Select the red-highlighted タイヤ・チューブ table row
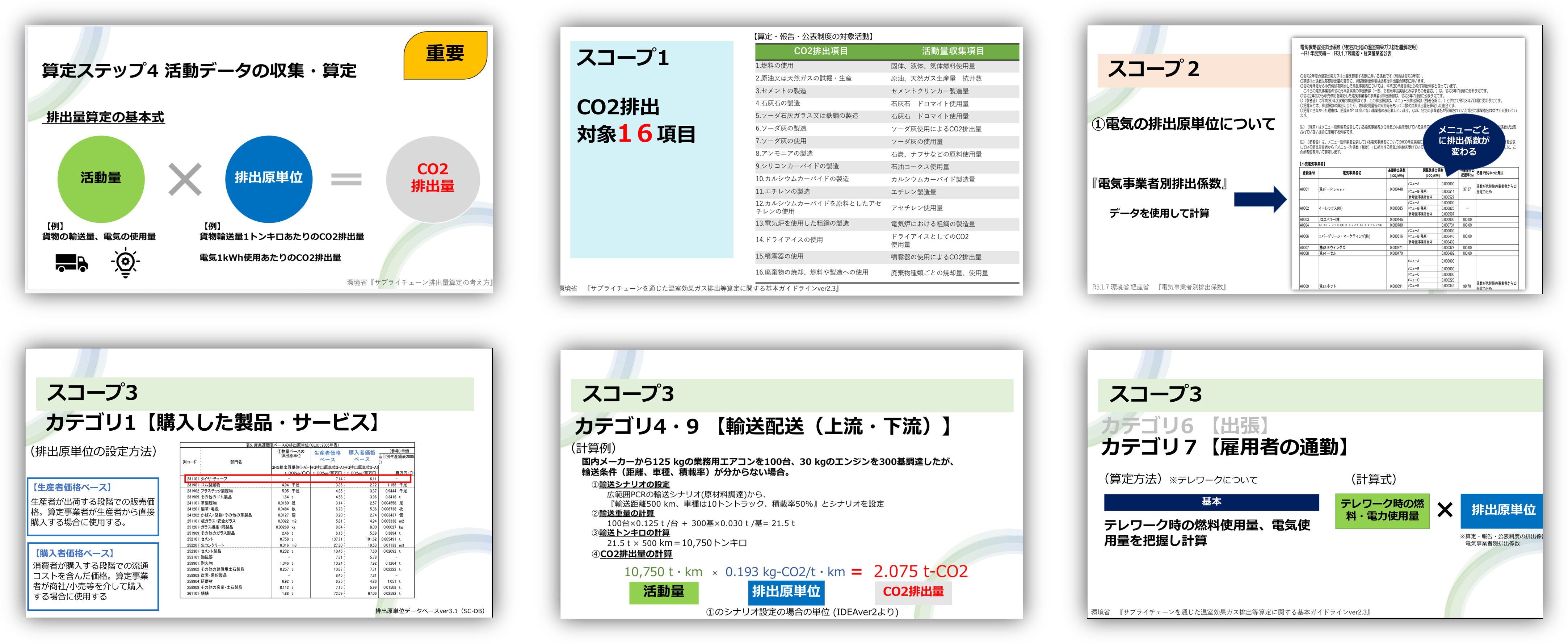 click(298, 479)
